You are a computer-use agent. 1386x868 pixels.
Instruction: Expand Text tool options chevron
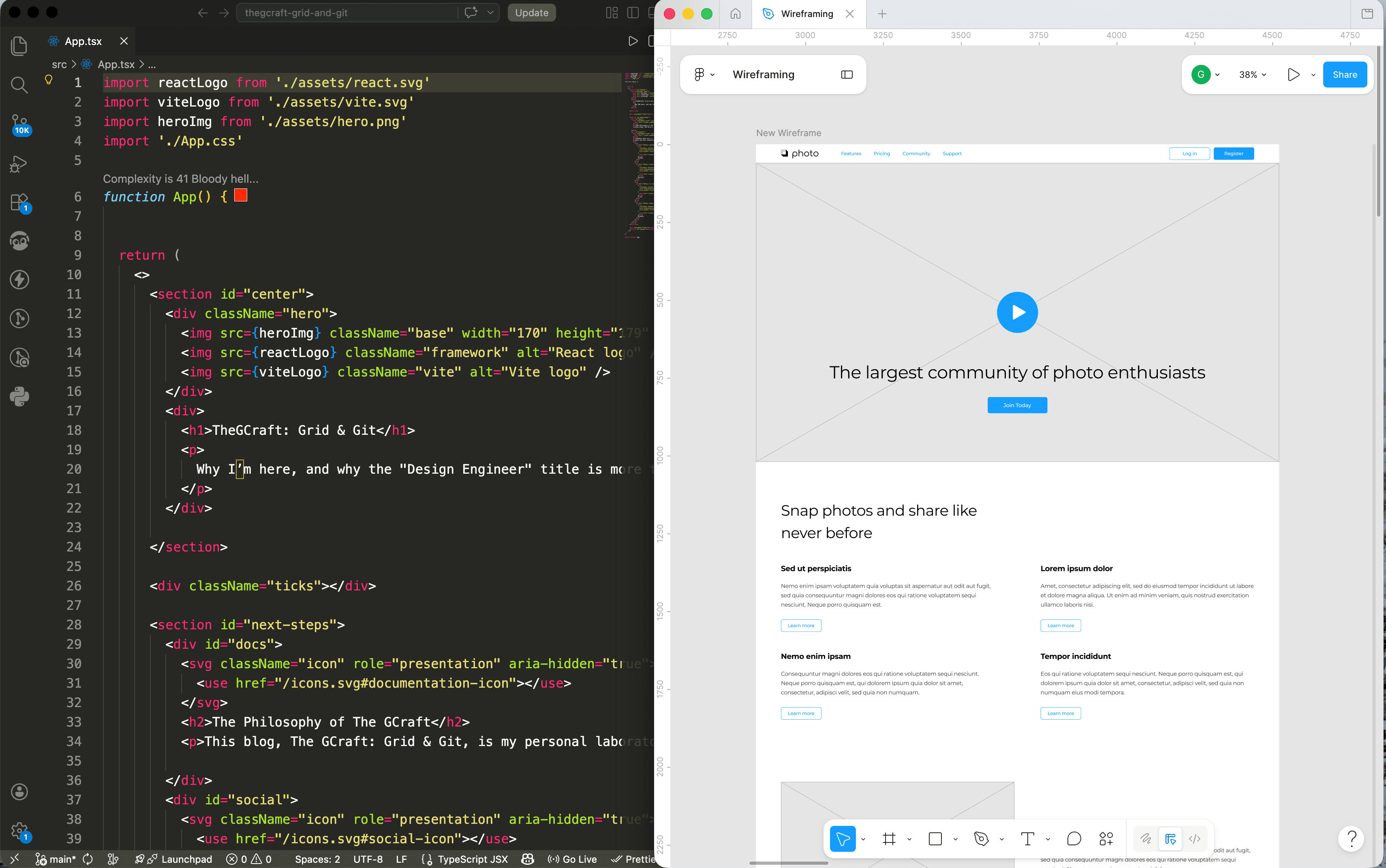tap(1048, 839)
